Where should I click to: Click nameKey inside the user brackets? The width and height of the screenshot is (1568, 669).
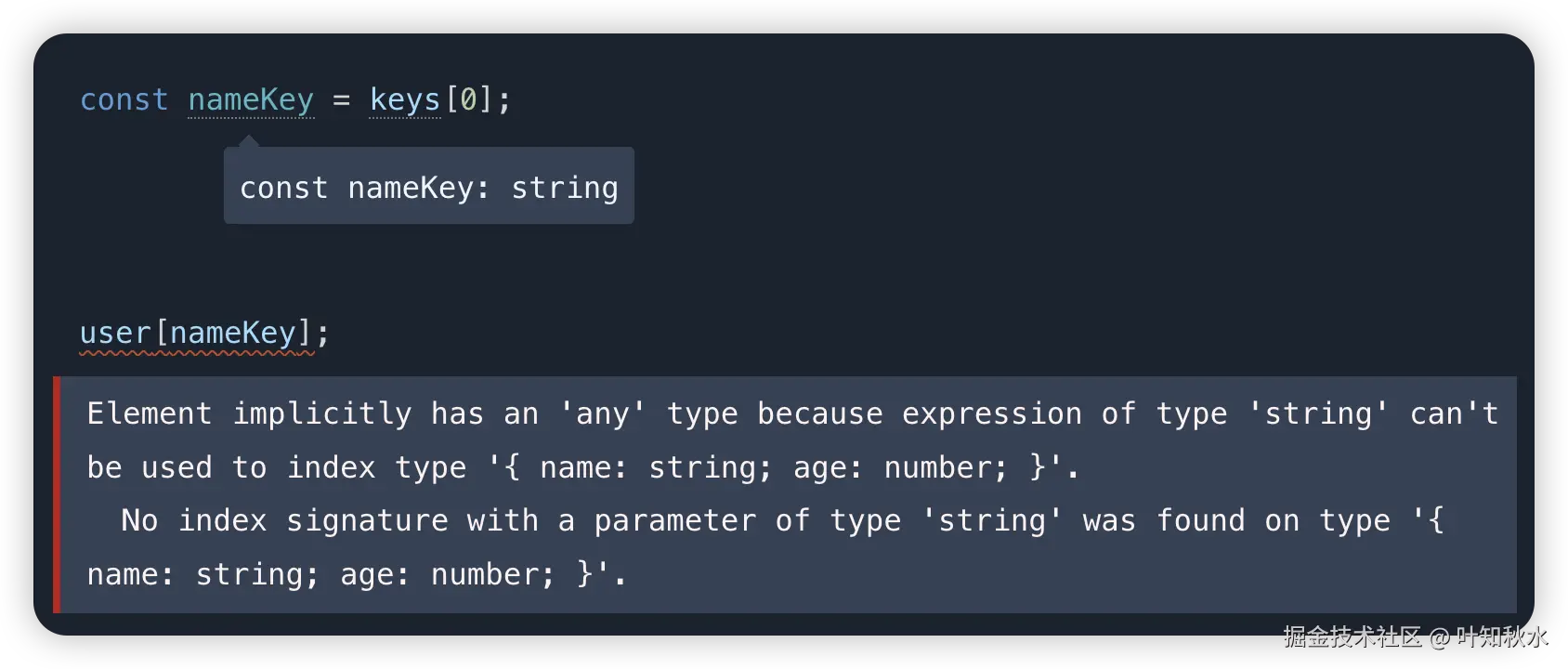pyautogui.click(x=232, y=333)
